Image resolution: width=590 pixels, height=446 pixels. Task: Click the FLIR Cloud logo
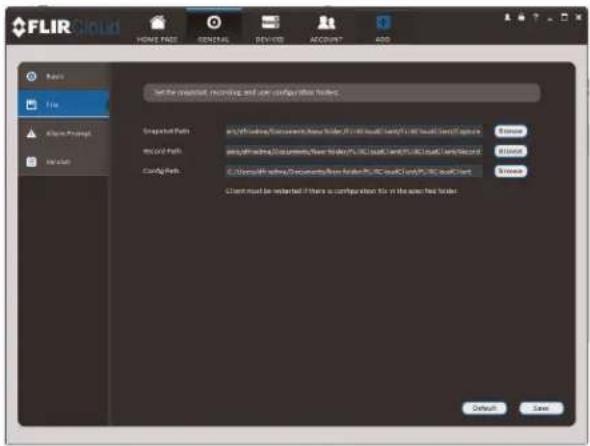point(66,27)
